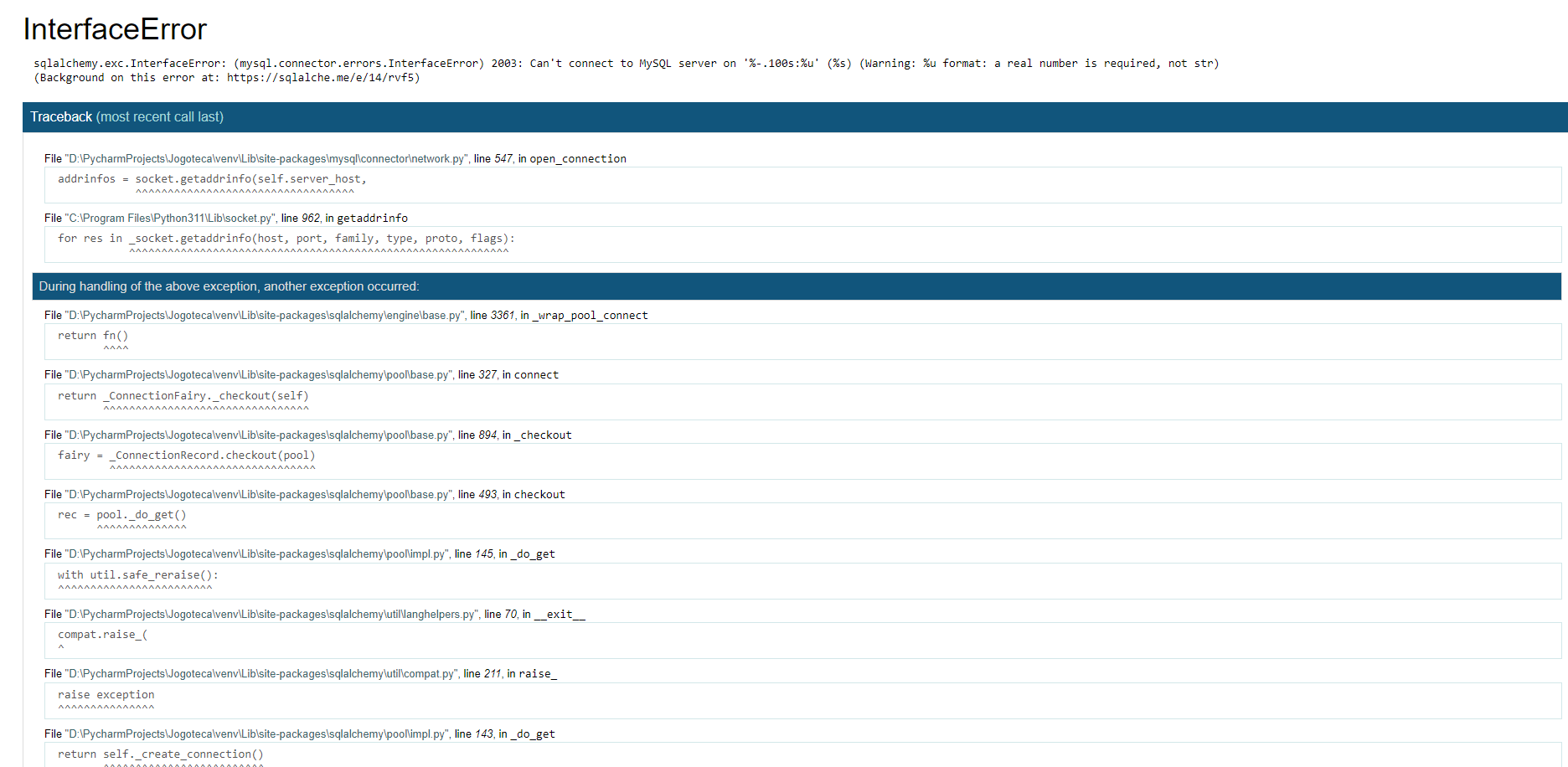Viewport: 1568px width, 767px height.
Task: Click the 'During handling of the above exception' banner
Action: pos(797,286)
